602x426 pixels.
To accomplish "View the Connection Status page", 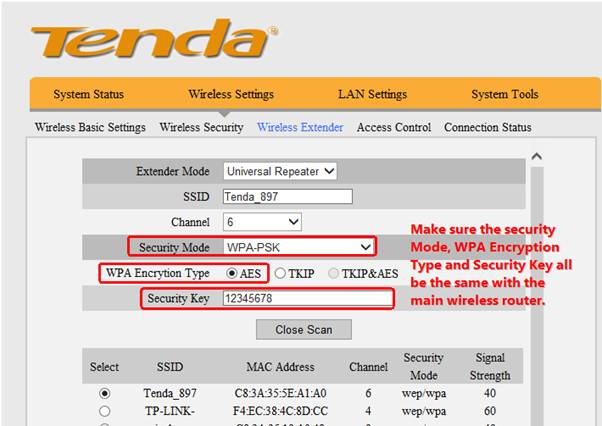I will [x=488, y=127].
